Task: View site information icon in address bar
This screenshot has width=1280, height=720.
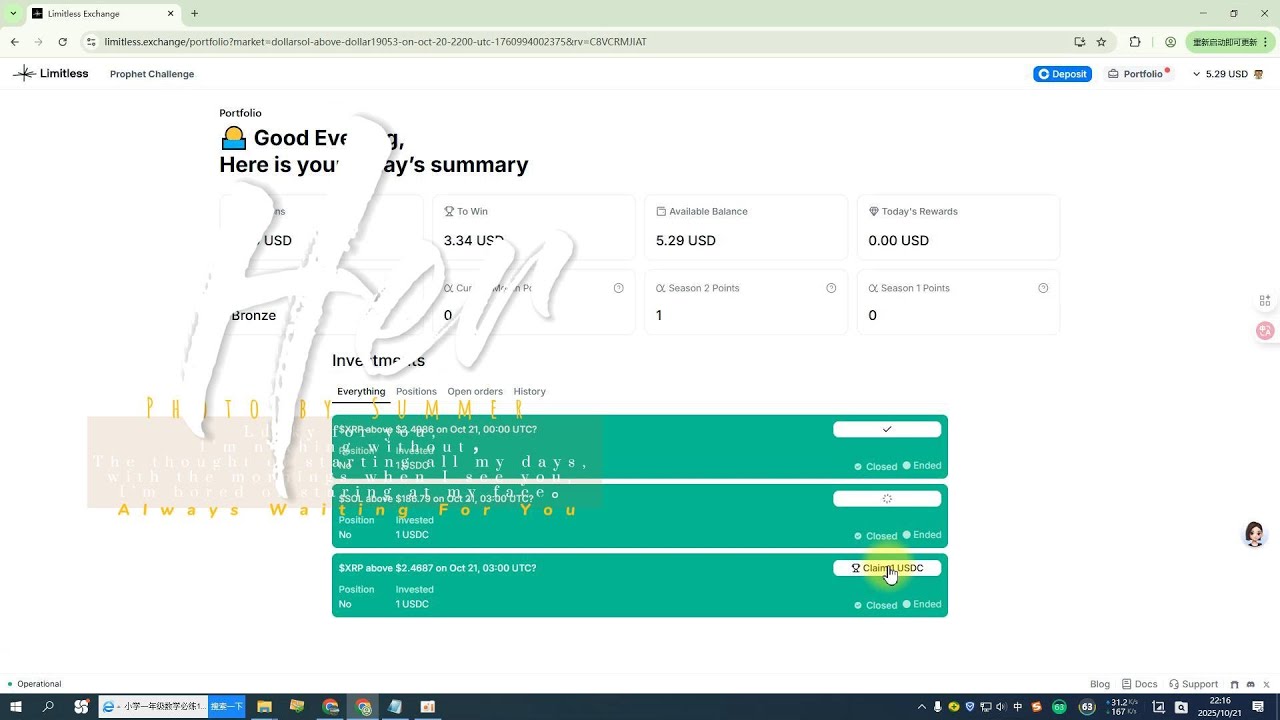Action: tap(91, 42)
